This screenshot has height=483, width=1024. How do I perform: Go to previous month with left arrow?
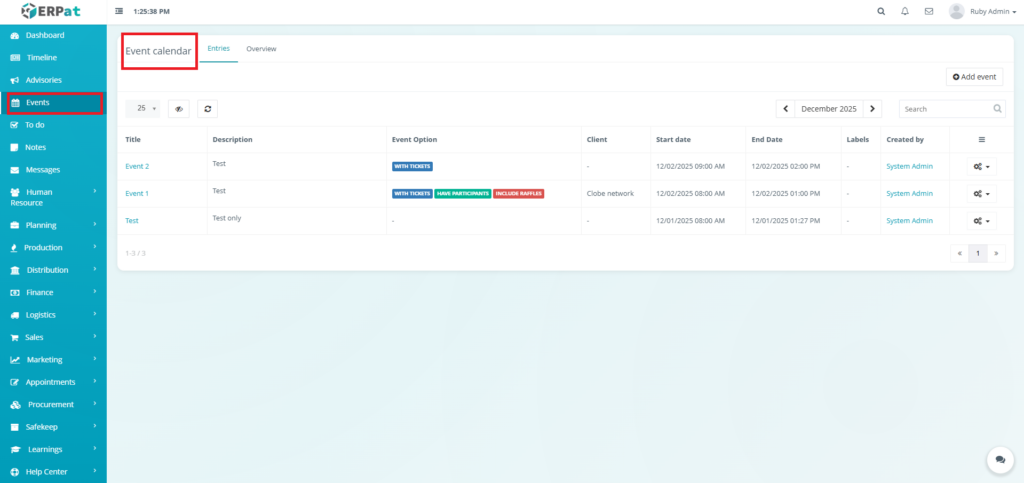click(786, 108)
